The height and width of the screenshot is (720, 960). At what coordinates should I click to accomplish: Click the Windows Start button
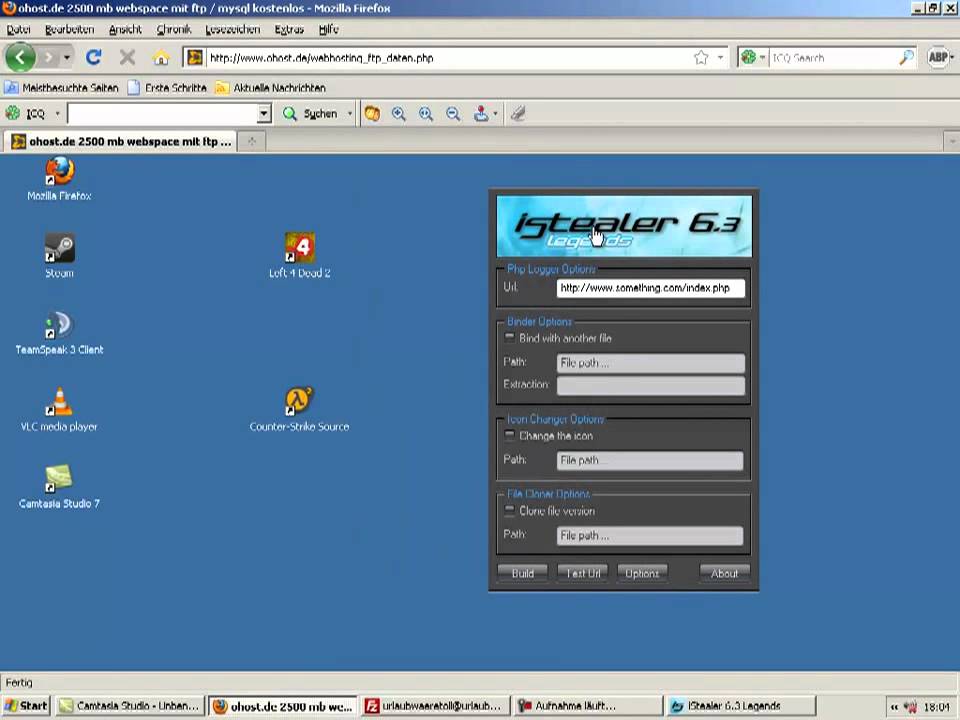click(x=26, y=706)
